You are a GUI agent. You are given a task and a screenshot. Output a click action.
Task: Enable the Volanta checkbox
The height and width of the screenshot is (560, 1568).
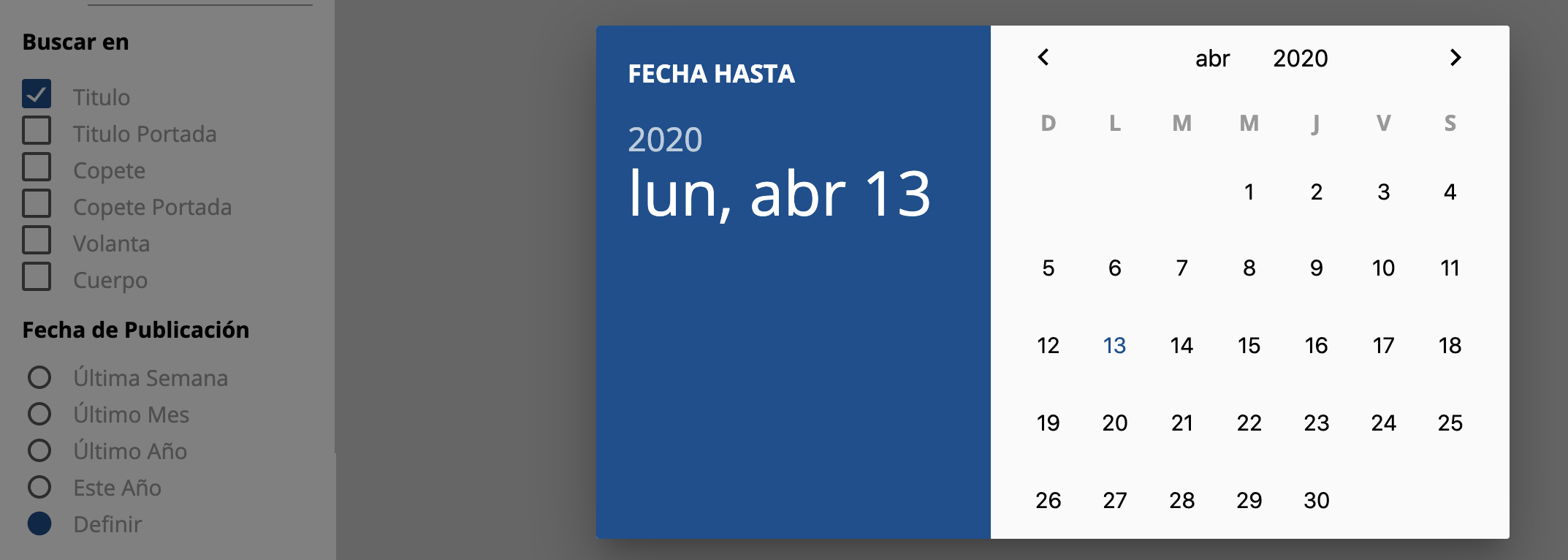(37, 241)
